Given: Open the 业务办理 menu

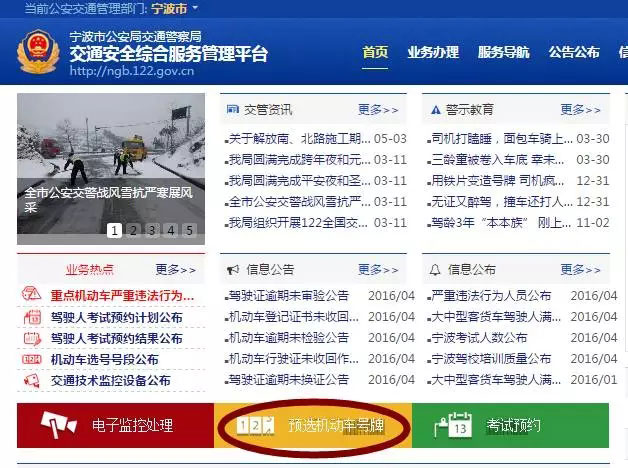Looking at the screenshot, I should [x=433, y=52].
